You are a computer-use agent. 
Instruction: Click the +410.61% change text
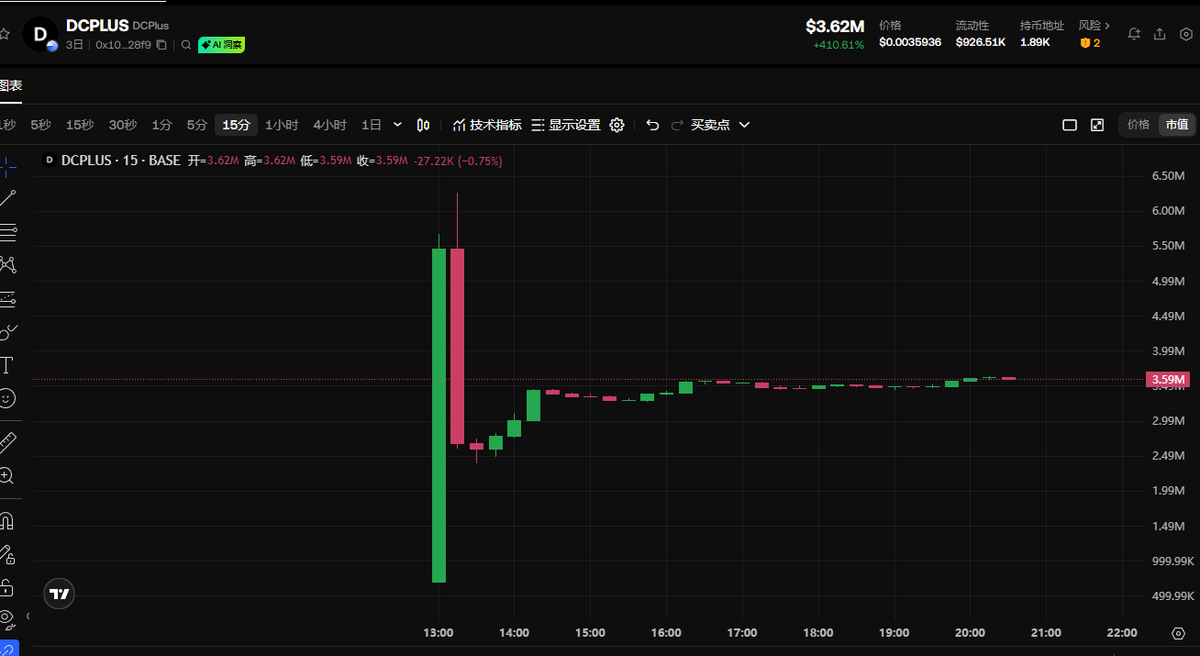click(x=838, y=45)
